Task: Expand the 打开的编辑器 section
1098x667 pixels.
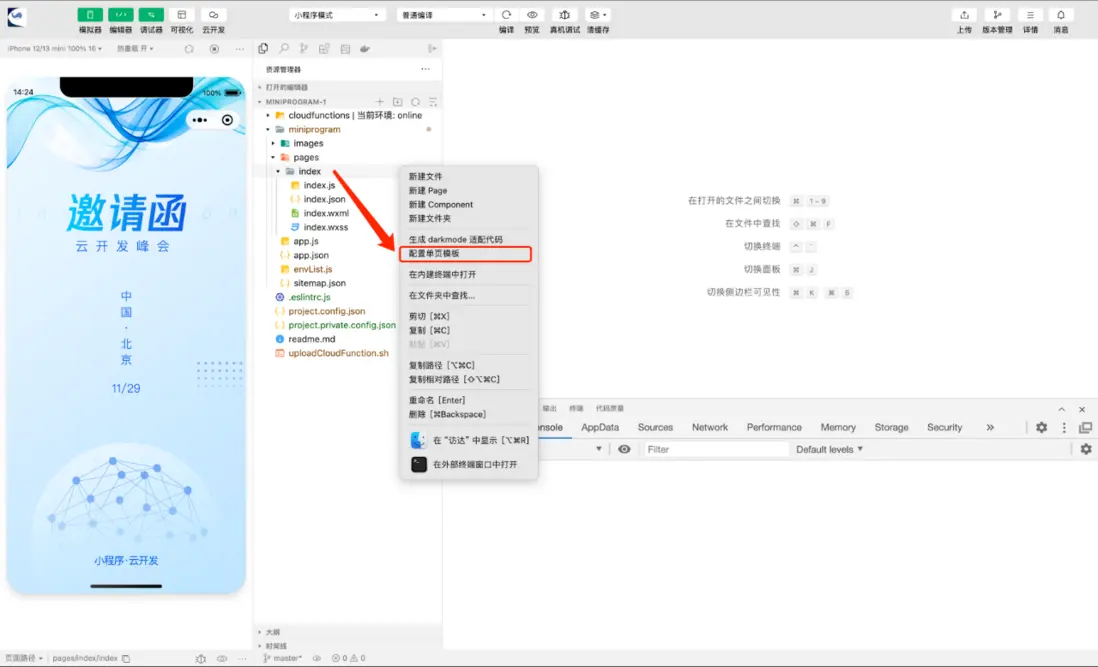Action: [286, 87]
